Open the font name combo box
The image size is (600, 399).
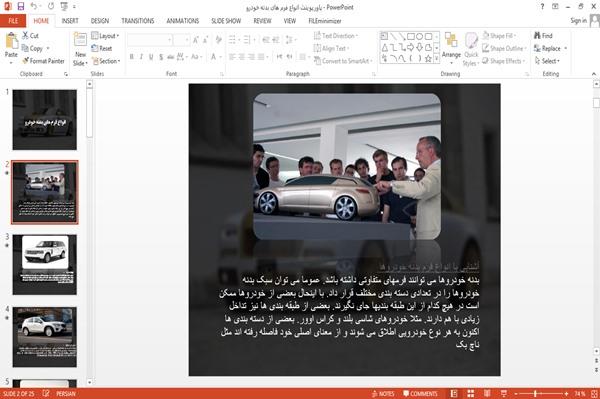click(x=150, y=40)
